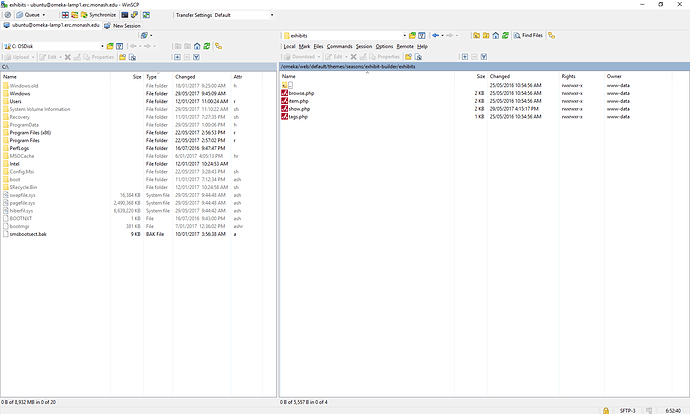The height and width of the screenshot is (414, 690).
Task: Open the console terminal icon
Action: [x=125, y=15]
